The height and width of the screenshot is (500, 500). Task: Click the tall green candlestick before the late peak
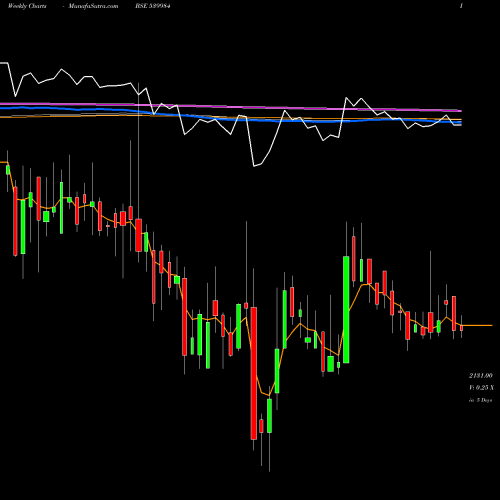(346, 310)
